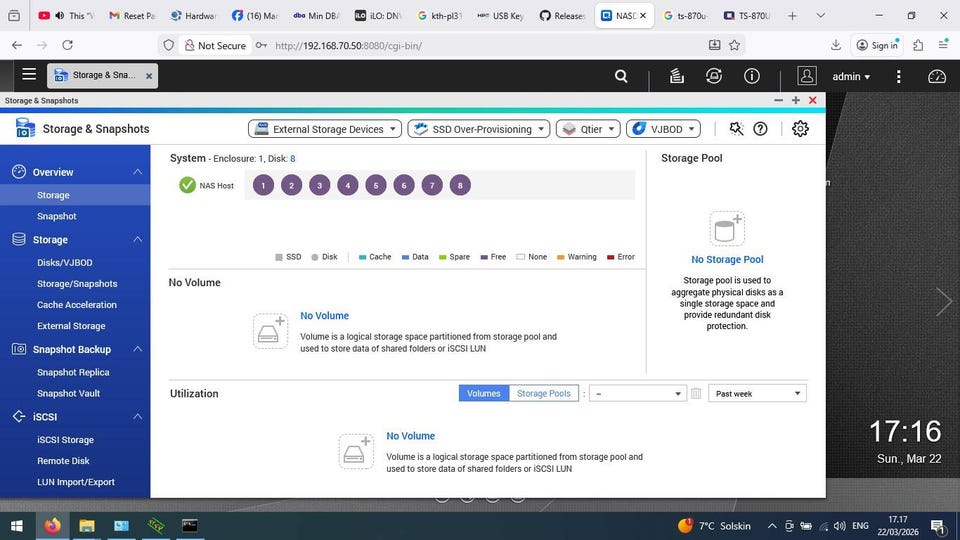Open File Explorer from taskbar
Image resolution: width=960 pixels, height=540 pixels.
(87, 526)
